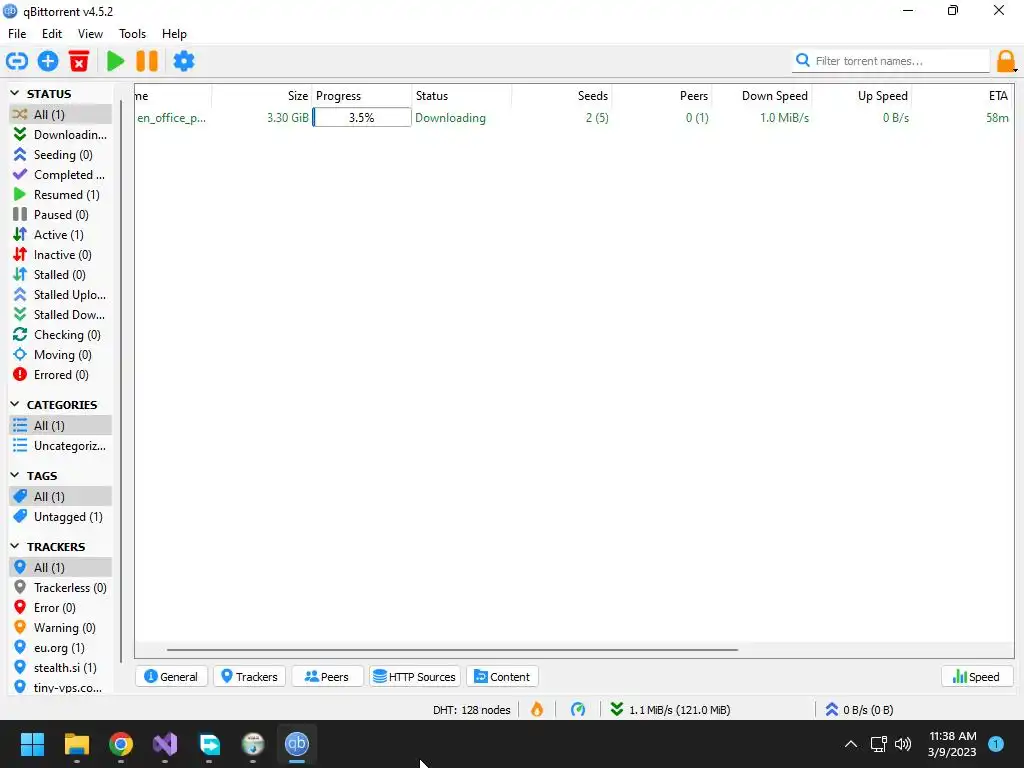Click the Downloading status filter icon
This screenshot has width=1024, height=768.
(x=20, y=135)
